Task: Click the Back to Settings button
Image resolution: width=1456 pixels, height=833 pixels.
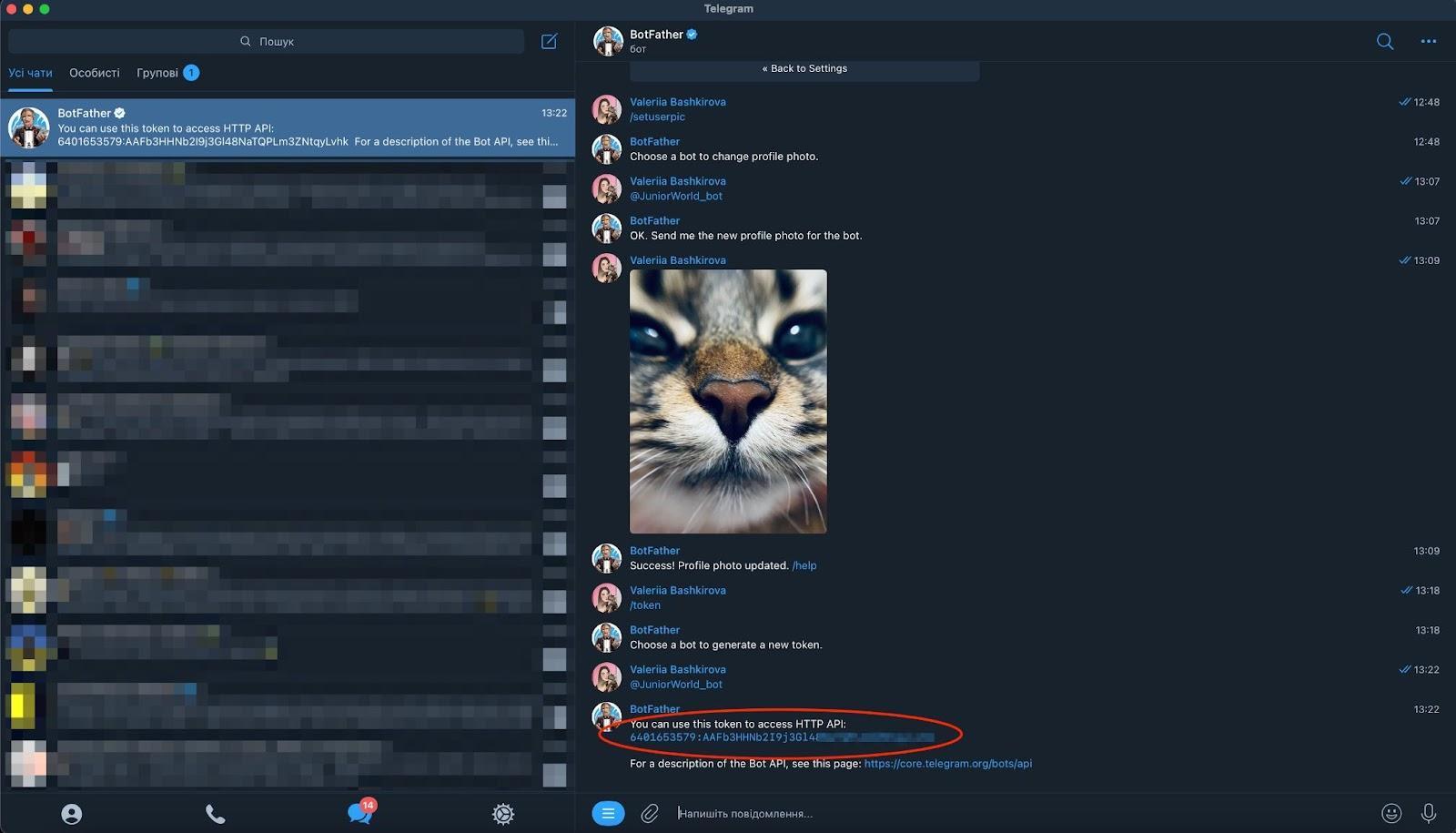Action: coord(804,67)
